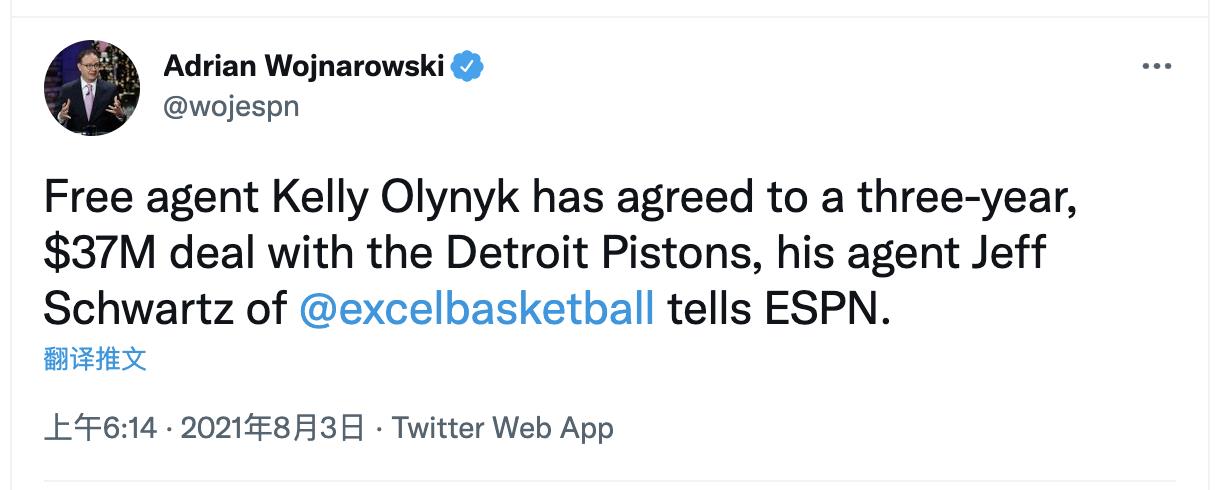This screenshot has height=490, width=1220.
Task: Click the blue verified badge
Action: [467, 67]
